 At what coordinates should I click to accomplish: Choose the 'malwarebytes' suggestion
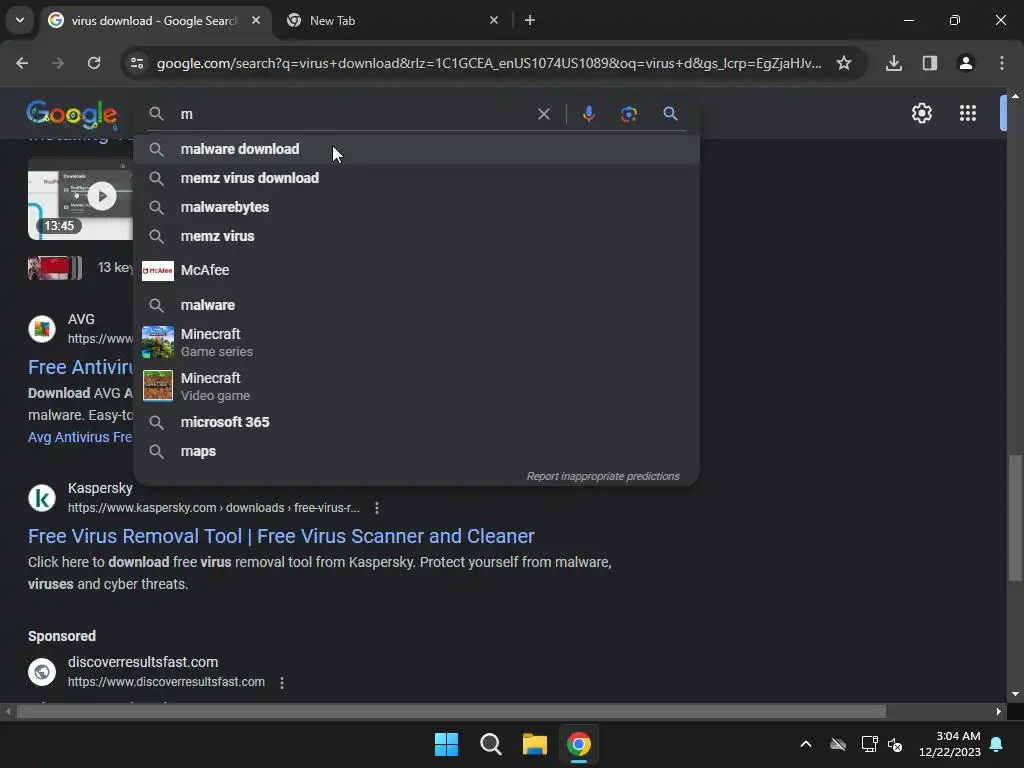pos(417,207)
